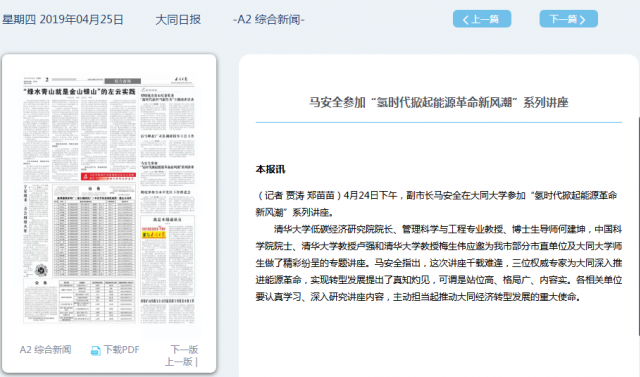Select the 大同日报 header title
Image resolution: width=640 pixels, height=377 pixels.
[x=178, y=19]
